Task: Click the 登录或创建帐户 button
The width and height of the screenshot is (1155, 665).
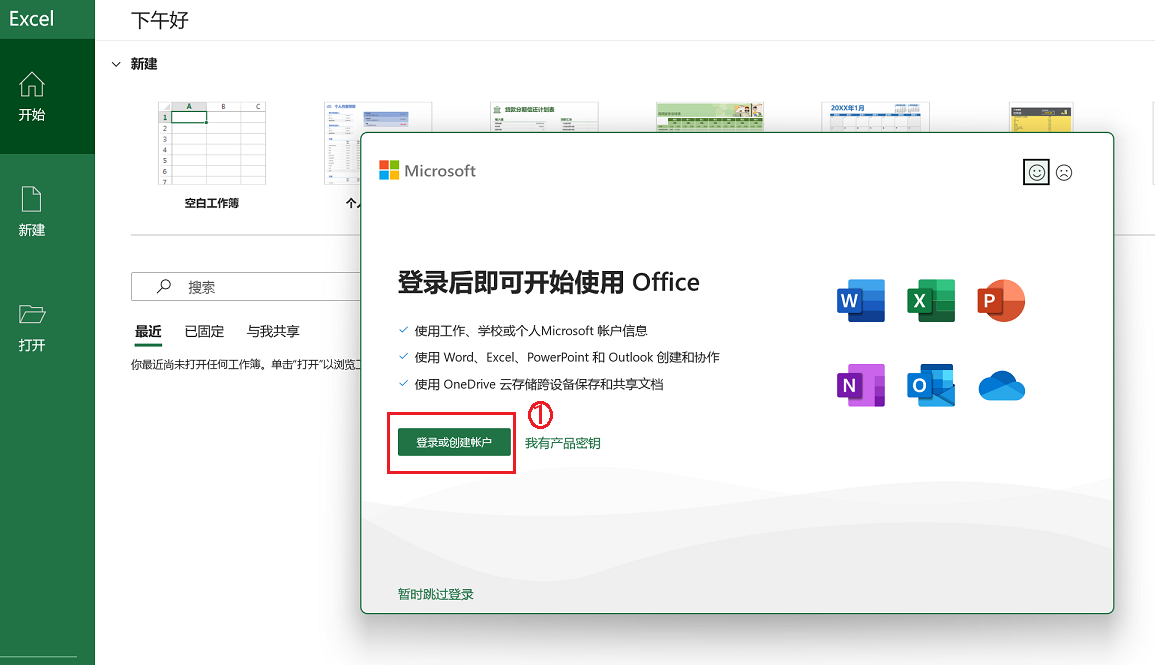Action: pos(454,442)
